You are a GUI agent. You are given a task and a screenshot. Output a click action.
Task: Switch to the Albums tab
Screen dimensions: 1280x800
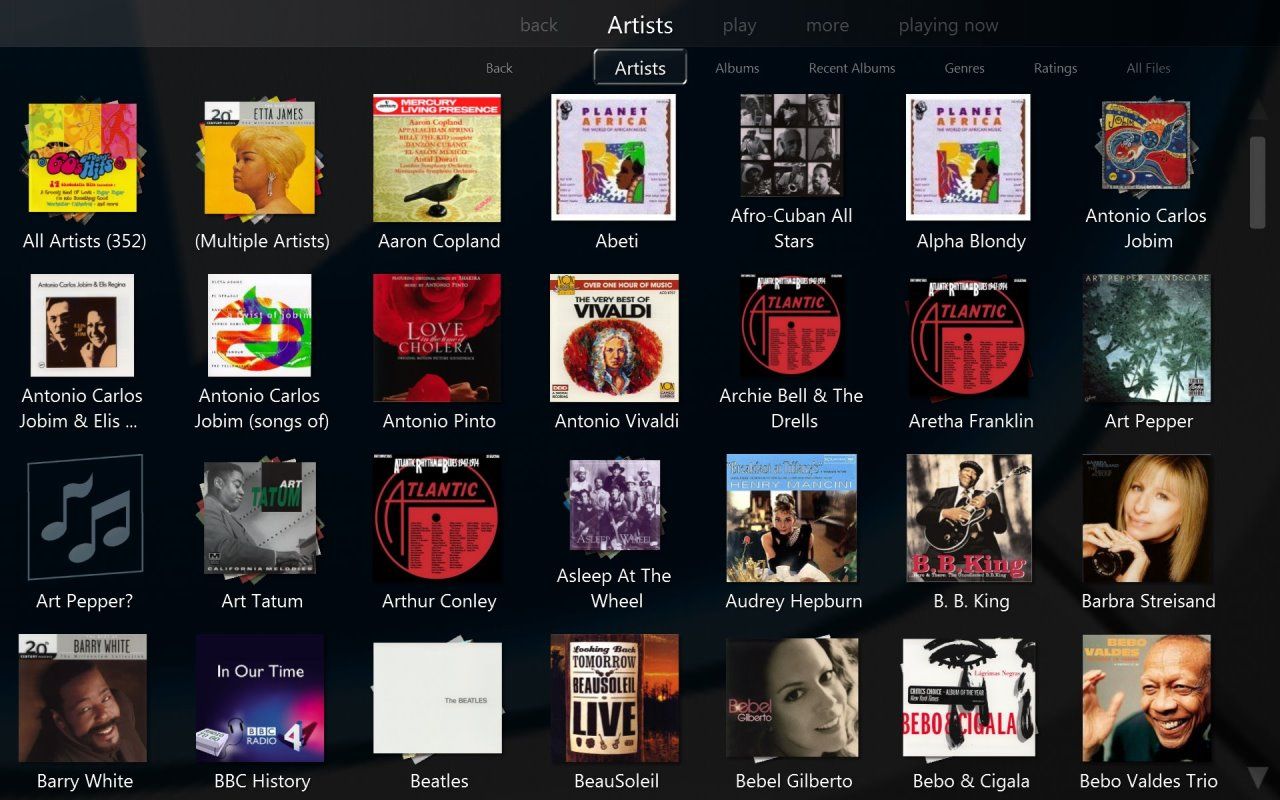pos(737,68)
